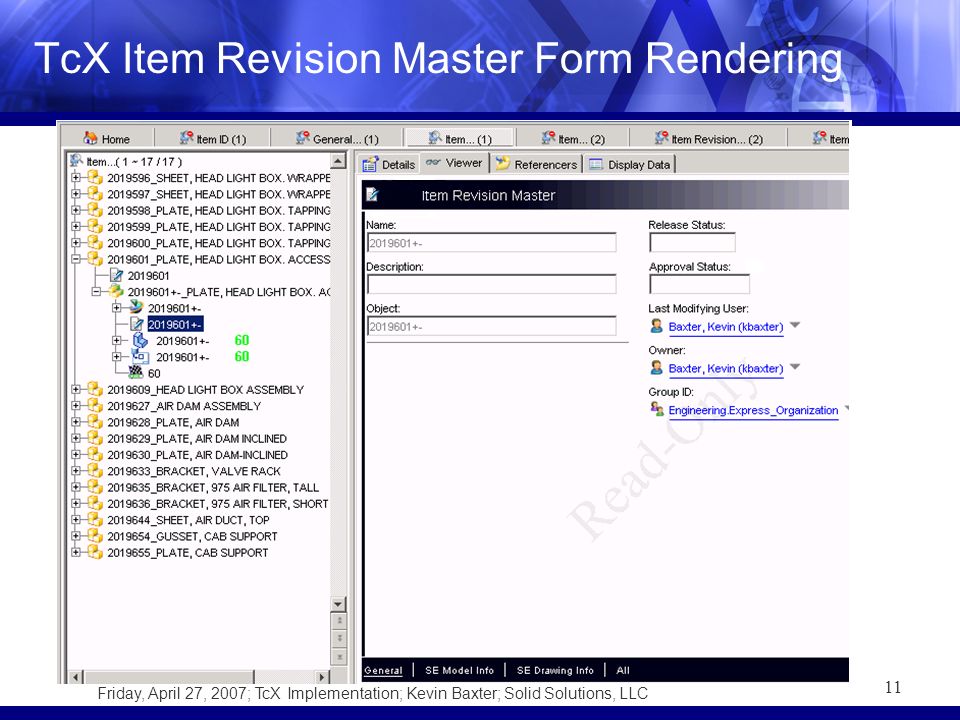Click the horizontal scrollbar right arrow
The image size is (960, 720).
pos(322,677)
